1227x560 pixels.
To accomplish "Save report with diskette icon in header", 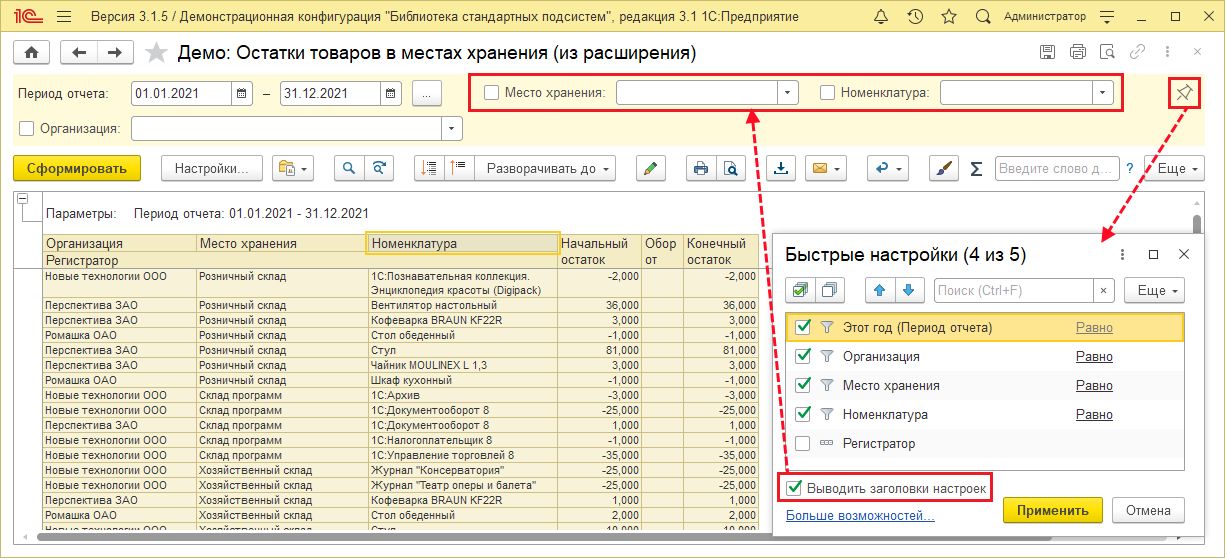I will tap(1048, 52).
